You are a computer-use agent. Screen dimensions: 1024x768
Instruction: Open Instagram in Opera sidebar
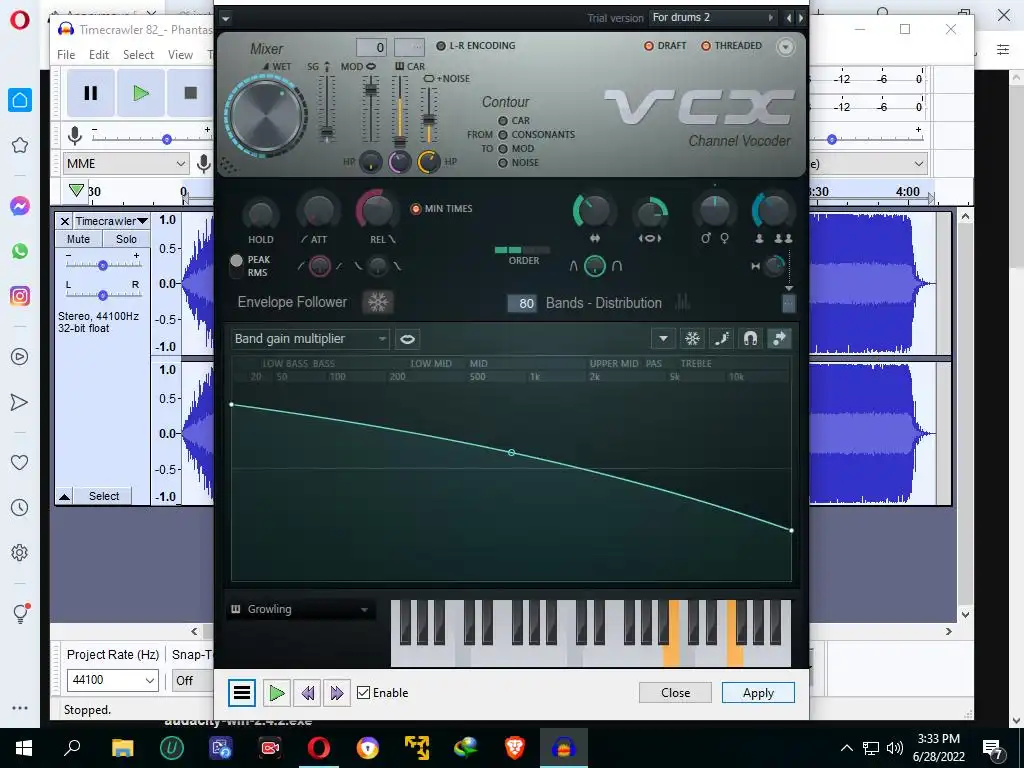[20, 296]
